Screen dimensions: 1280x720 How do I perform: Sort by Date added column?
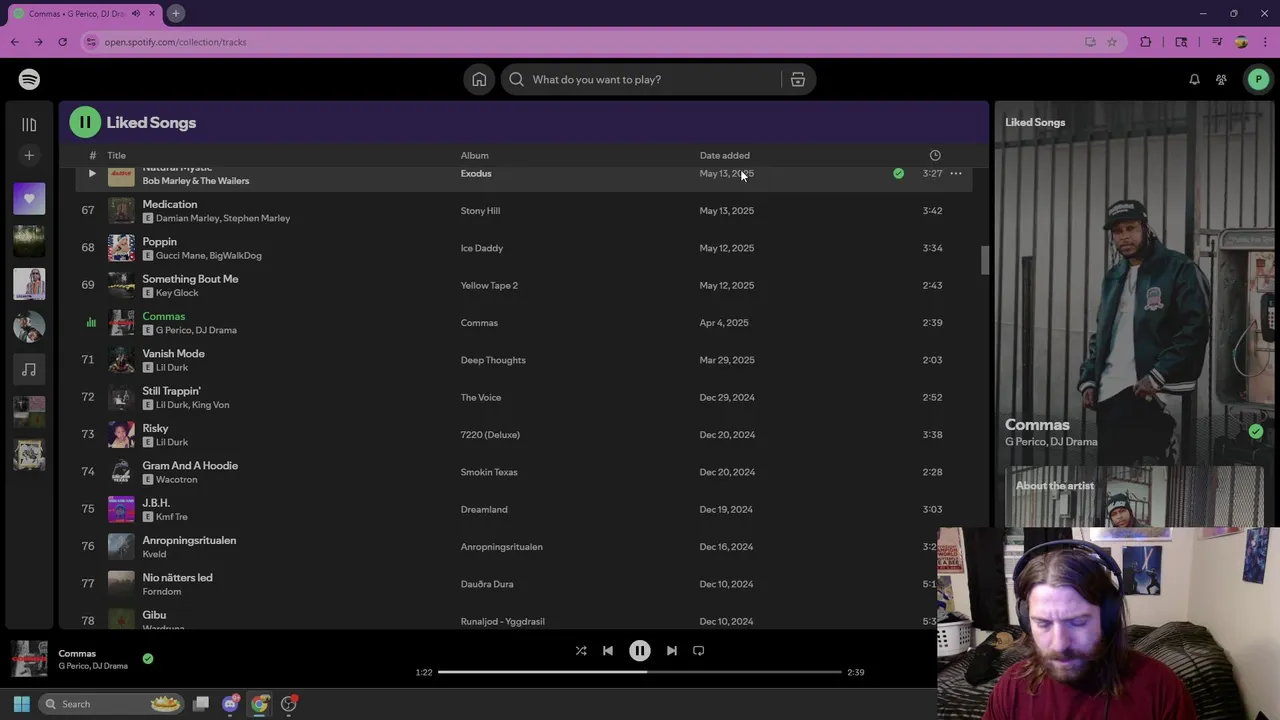724,155
